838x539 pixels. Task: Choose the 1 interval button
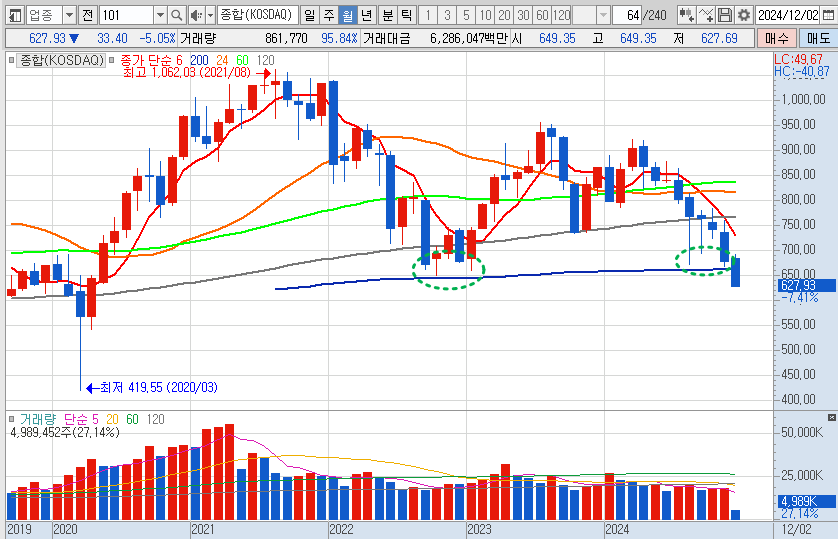coord(428,15)
